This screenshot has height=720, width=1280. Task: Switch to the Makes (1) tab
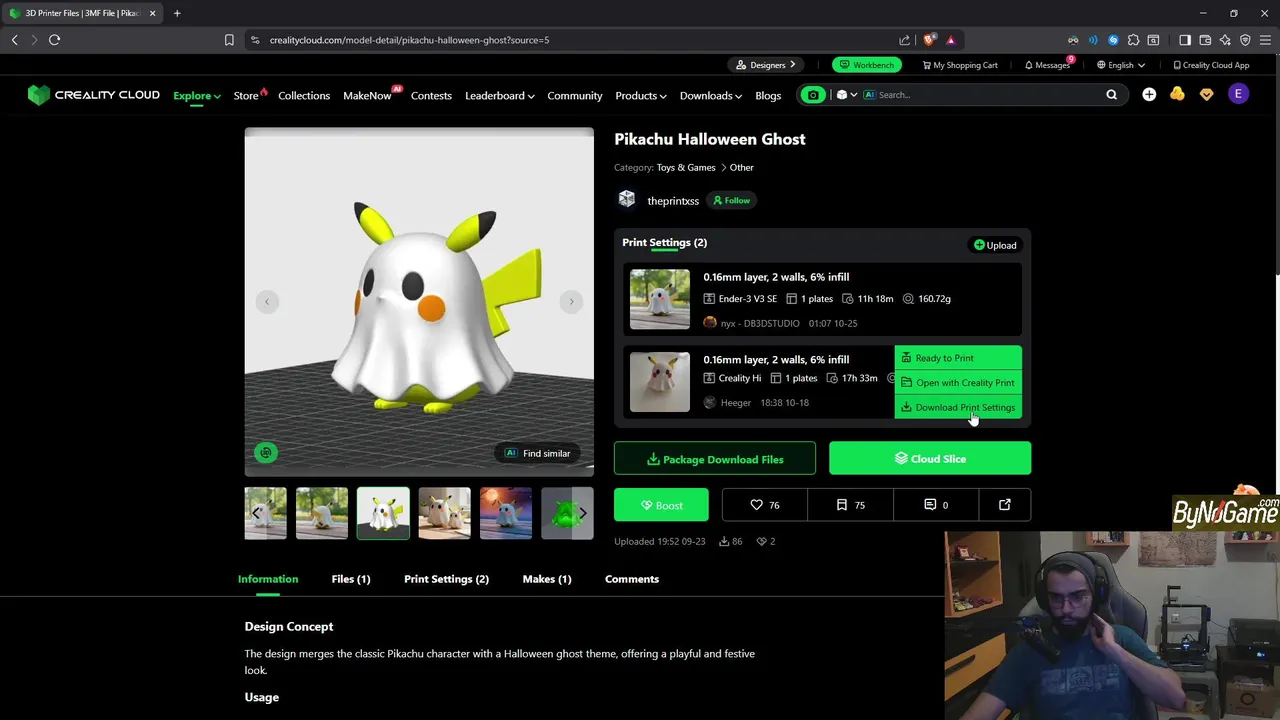coord(547,579)
